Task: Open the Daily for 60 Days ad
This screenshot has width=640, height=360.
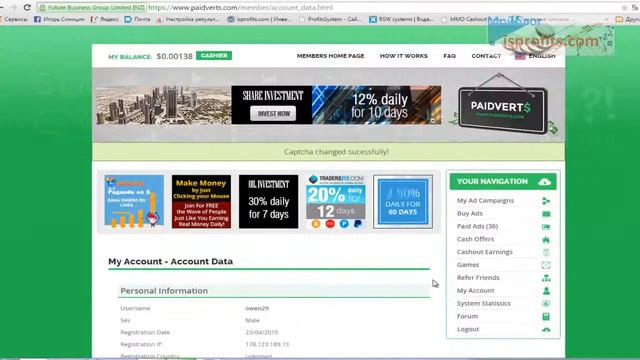Action: pos(403,202)
